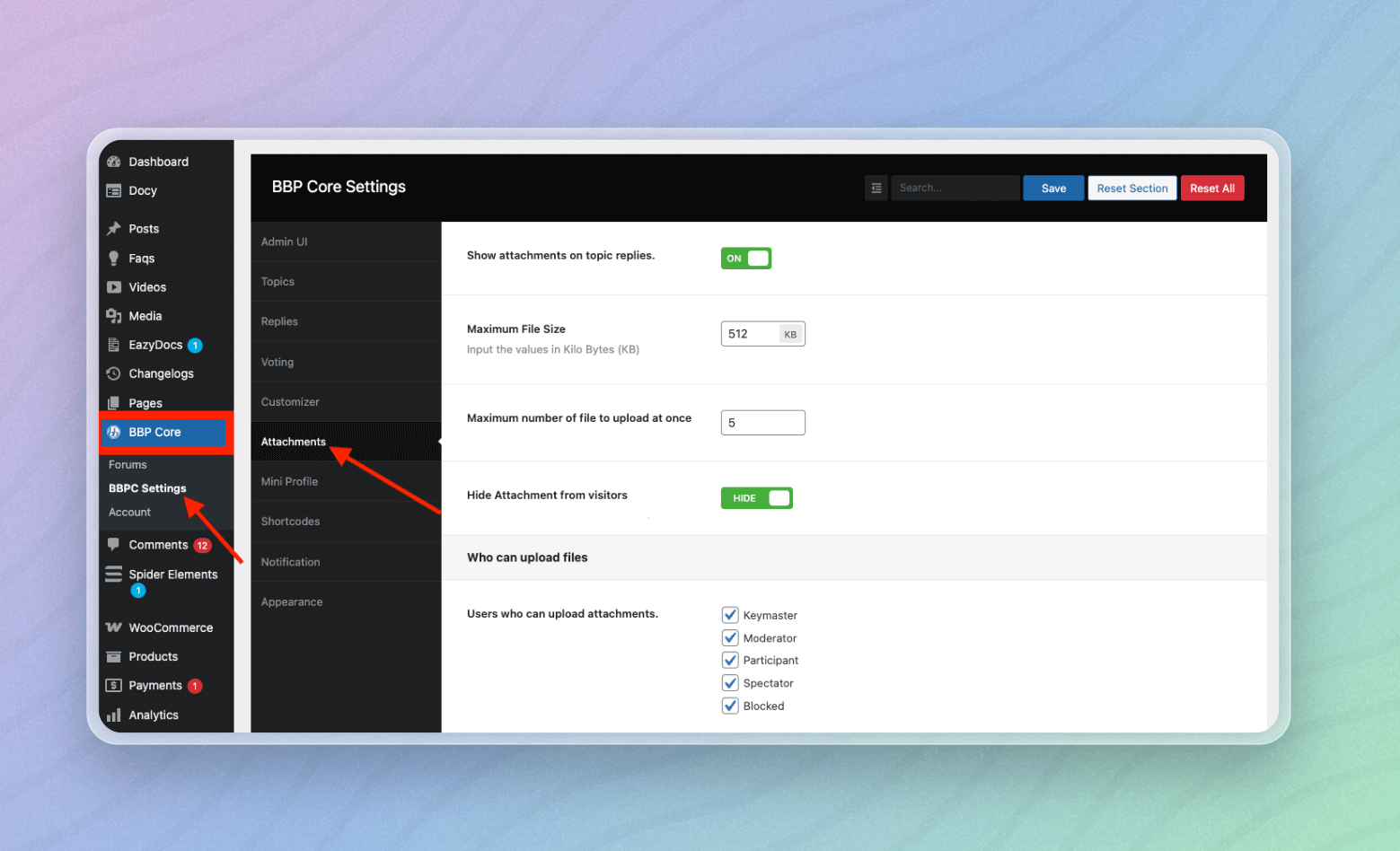Viewport: 1400px width, 851px height.
Task: Select the Mini Profile section
Action: tap(289, 481)
